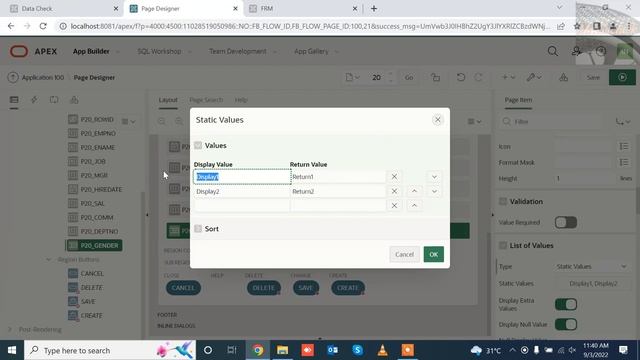Select the Page Search tab
The height and width of the screenshot is (360, 640).
(x=206, y=100)
